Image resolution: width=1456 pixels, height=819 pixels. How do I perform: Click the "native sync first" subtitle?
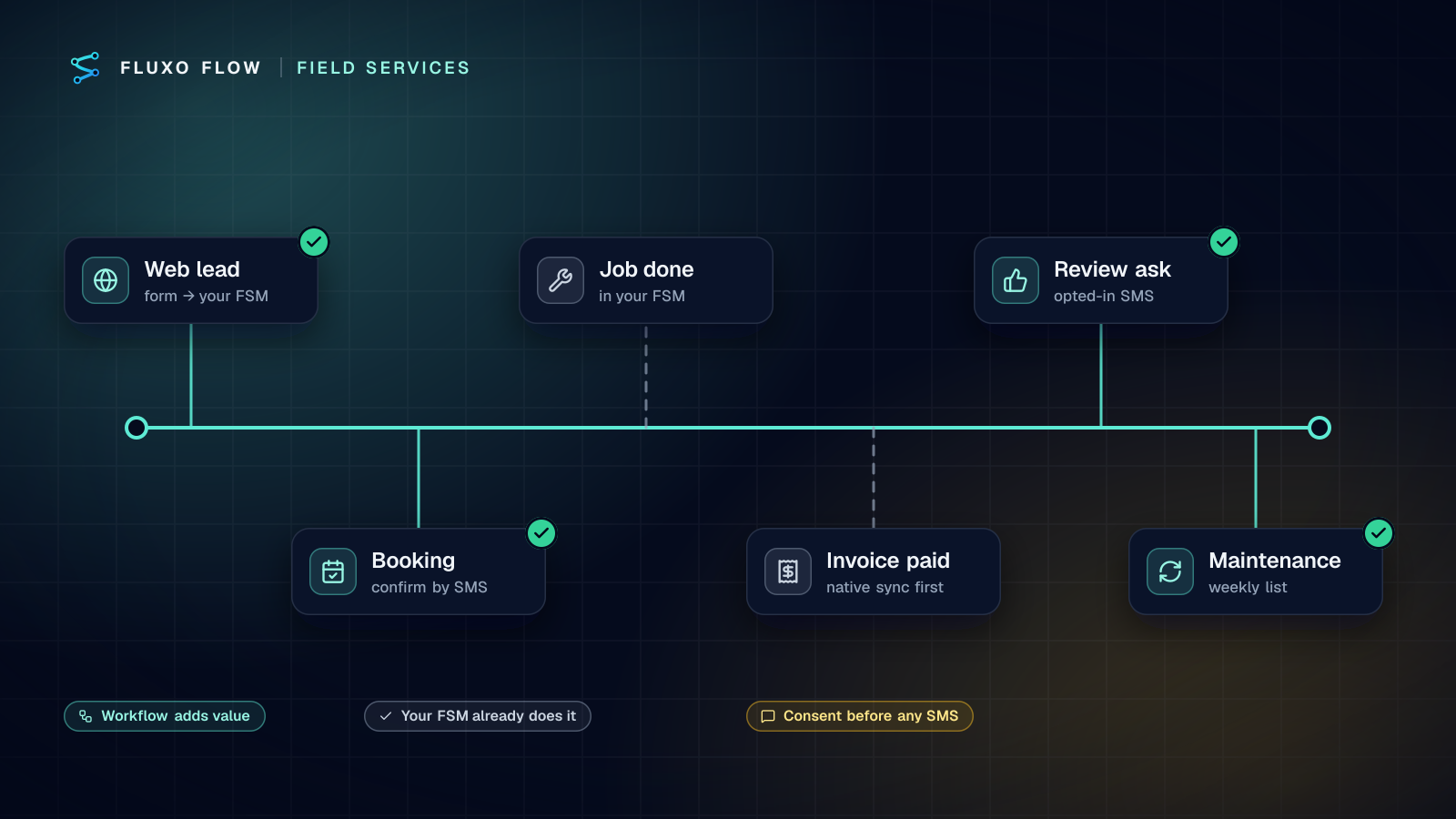[885, 587]
